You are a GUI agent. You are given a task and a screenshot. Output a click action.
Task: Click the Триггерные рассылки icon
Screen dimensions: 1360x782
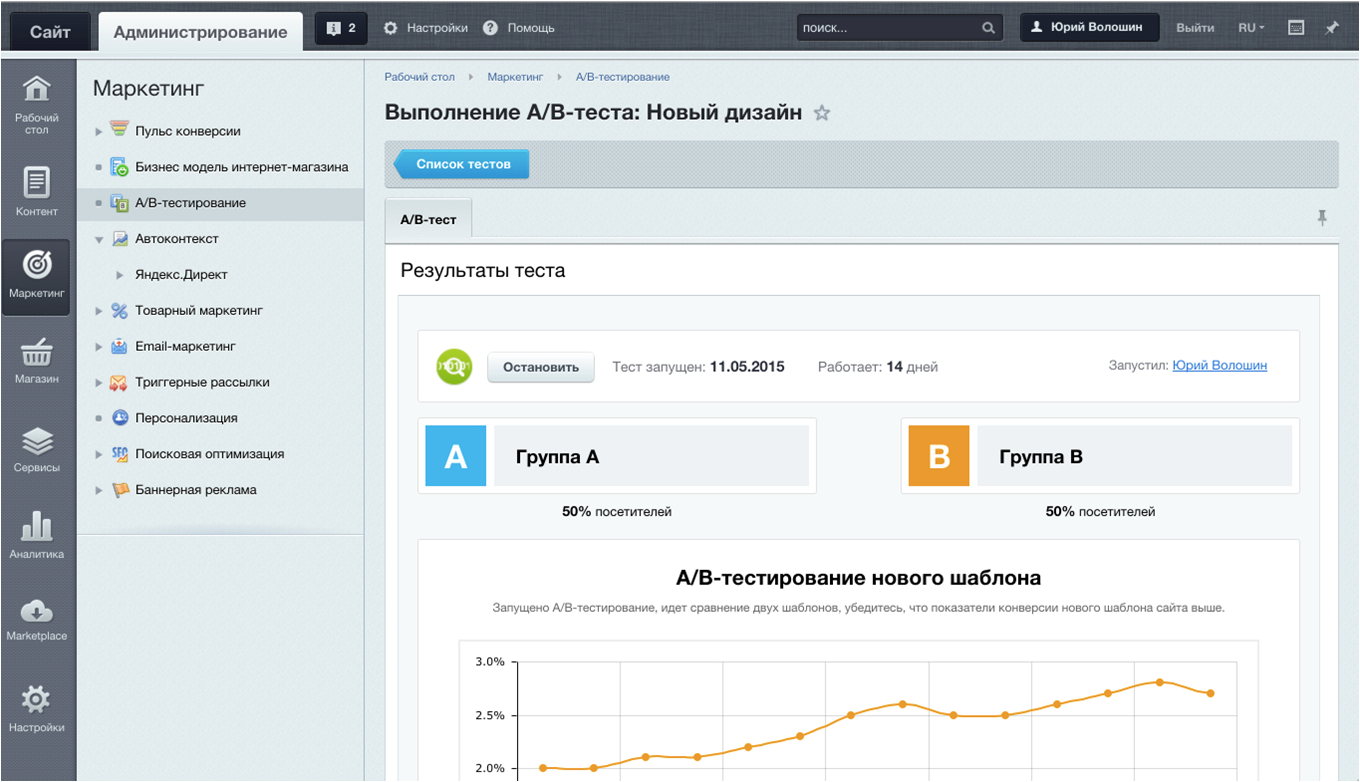tap(119, 382)
